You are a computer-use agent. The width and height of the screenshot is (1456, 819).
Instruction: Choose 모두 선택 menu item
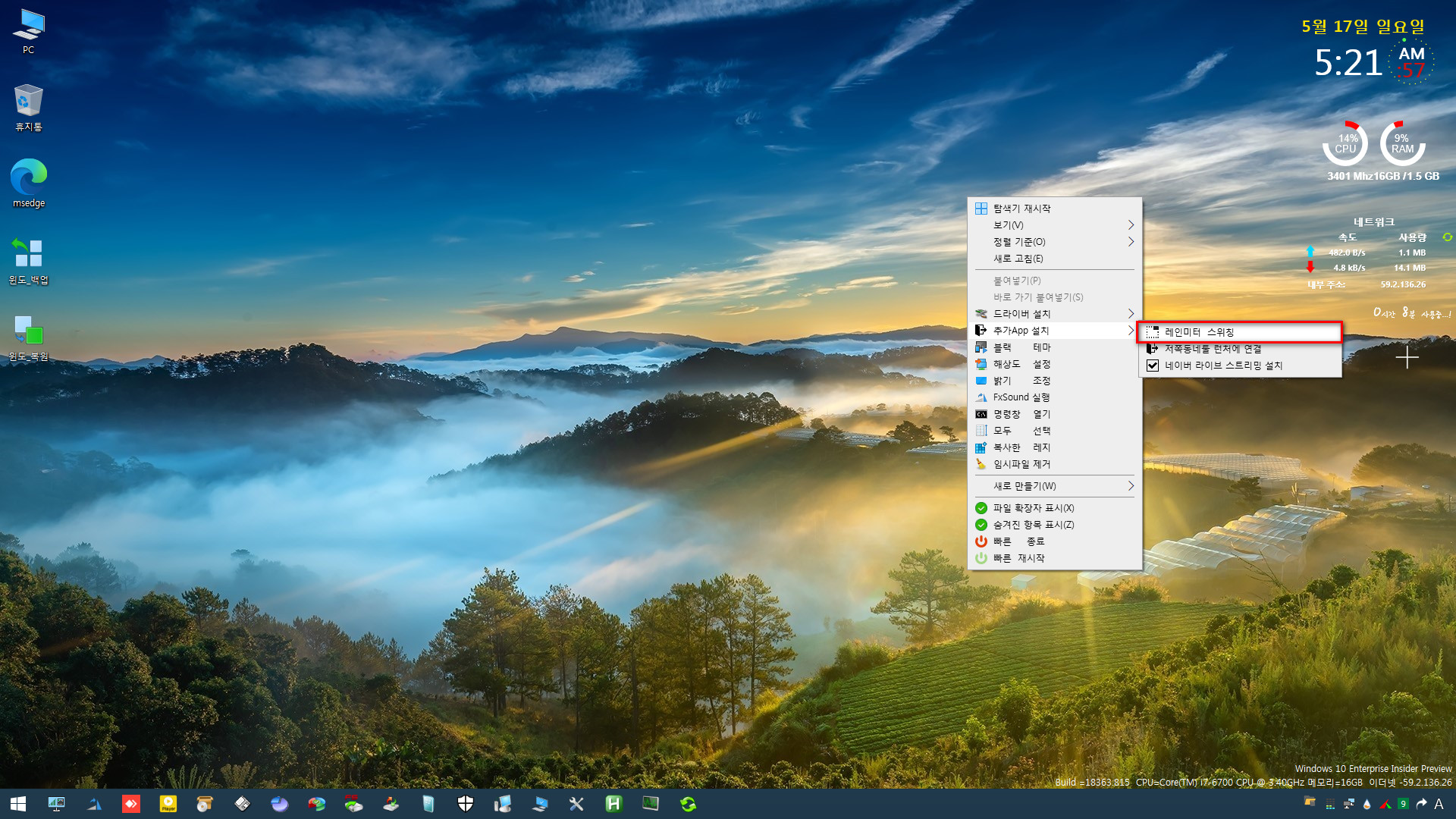coord(1054,431)
